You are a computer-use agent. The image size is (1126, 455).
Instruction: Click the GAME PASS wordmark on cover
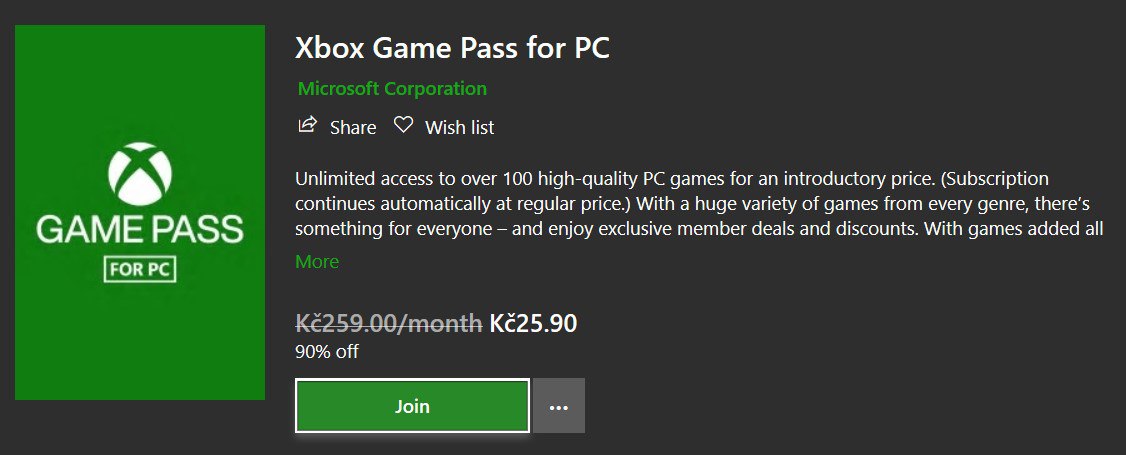[140, 231]
